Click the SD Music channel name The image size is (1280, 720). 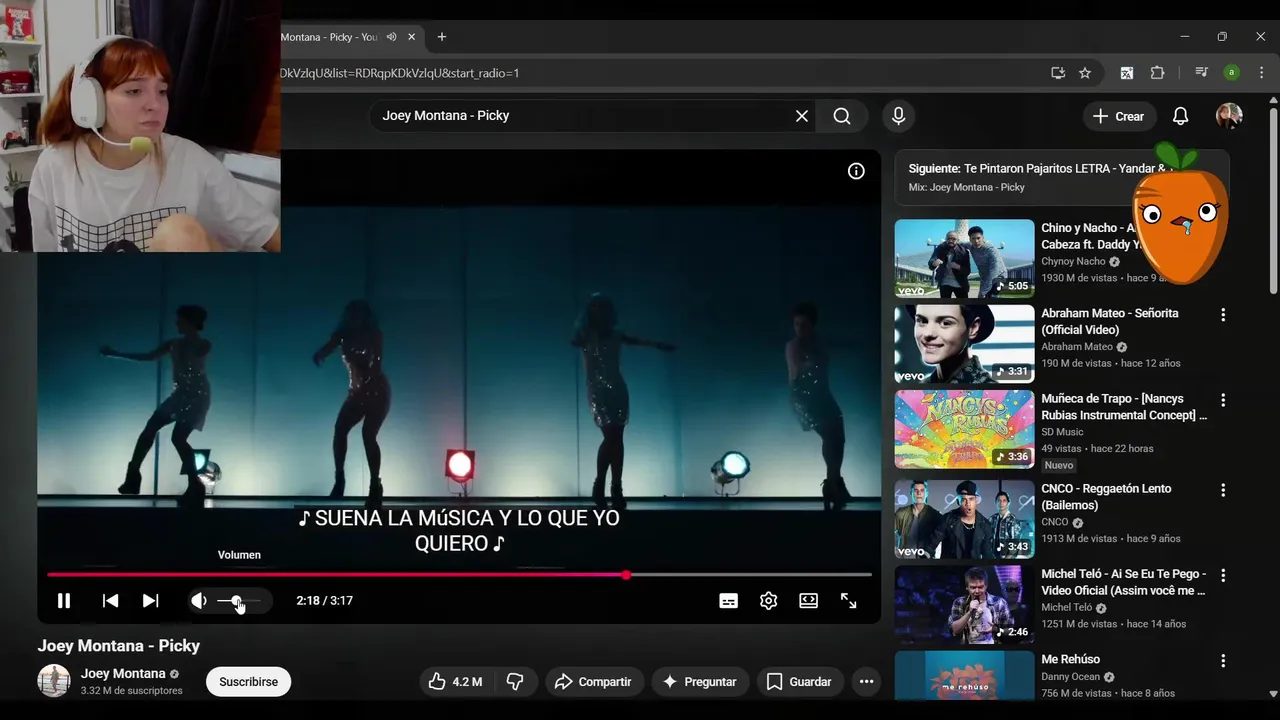pos(1062,432)
